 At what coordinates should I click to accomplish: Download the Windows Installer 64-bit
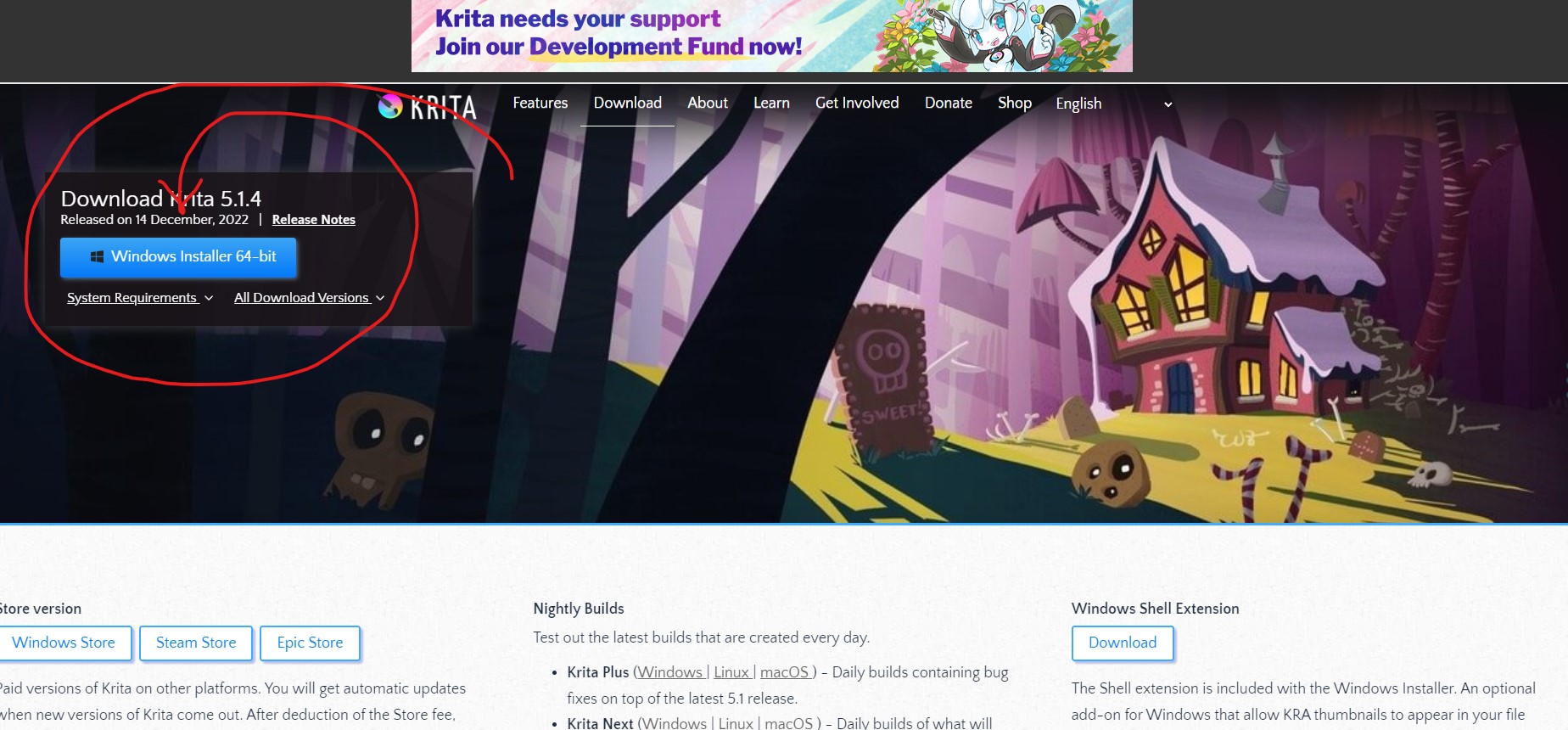[x=178, y=257]
